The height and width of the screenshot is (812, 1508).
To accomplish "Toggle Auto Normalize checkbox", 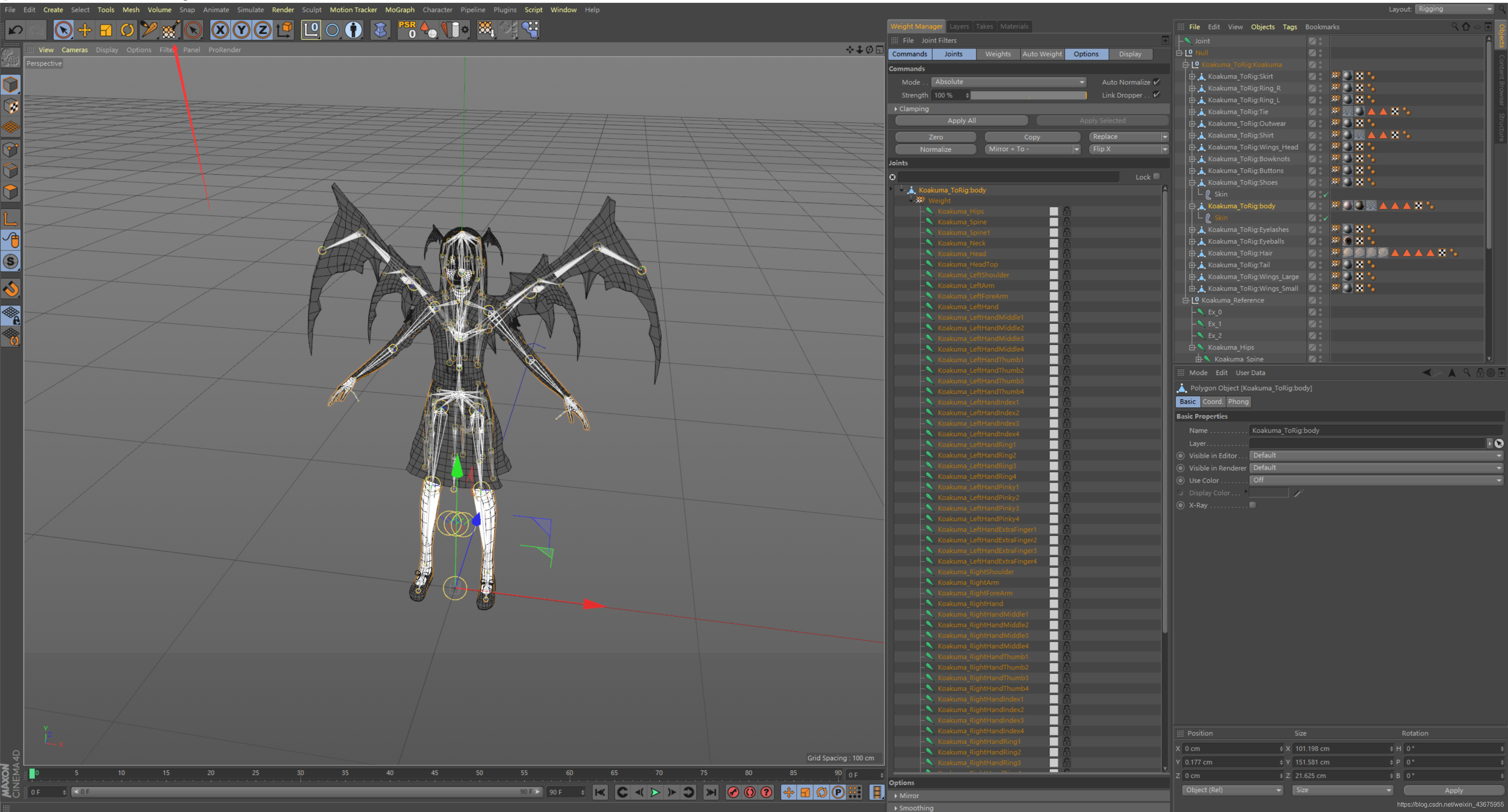I will tap(1156, 82).
